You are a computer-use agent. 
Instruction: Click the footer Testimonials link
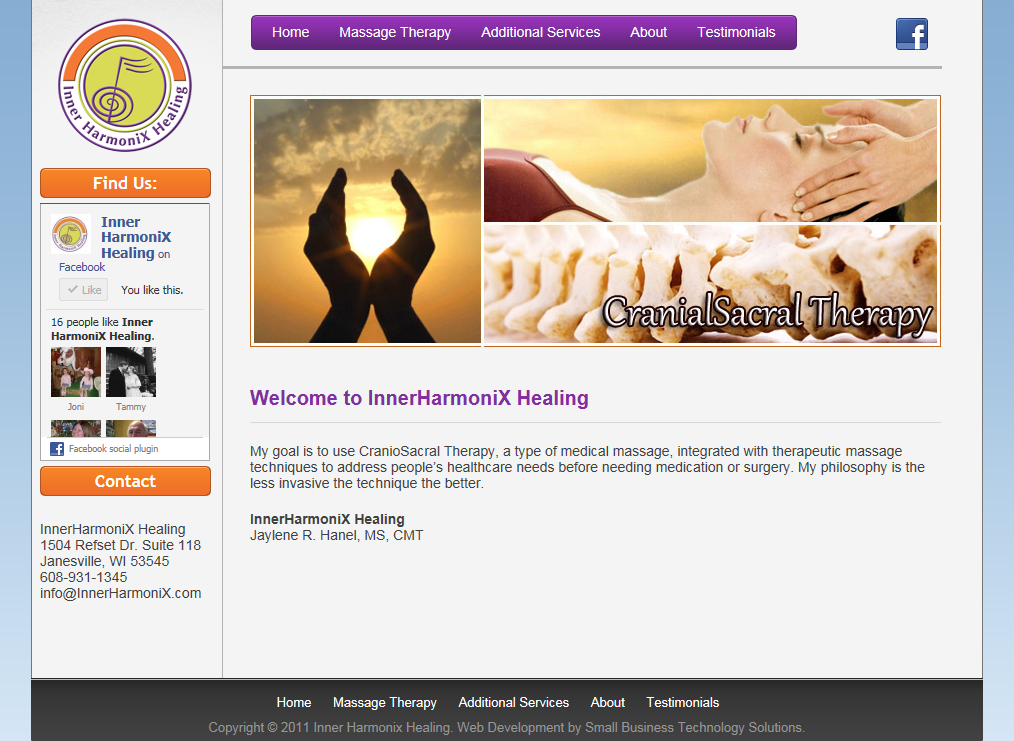[682, 702]
